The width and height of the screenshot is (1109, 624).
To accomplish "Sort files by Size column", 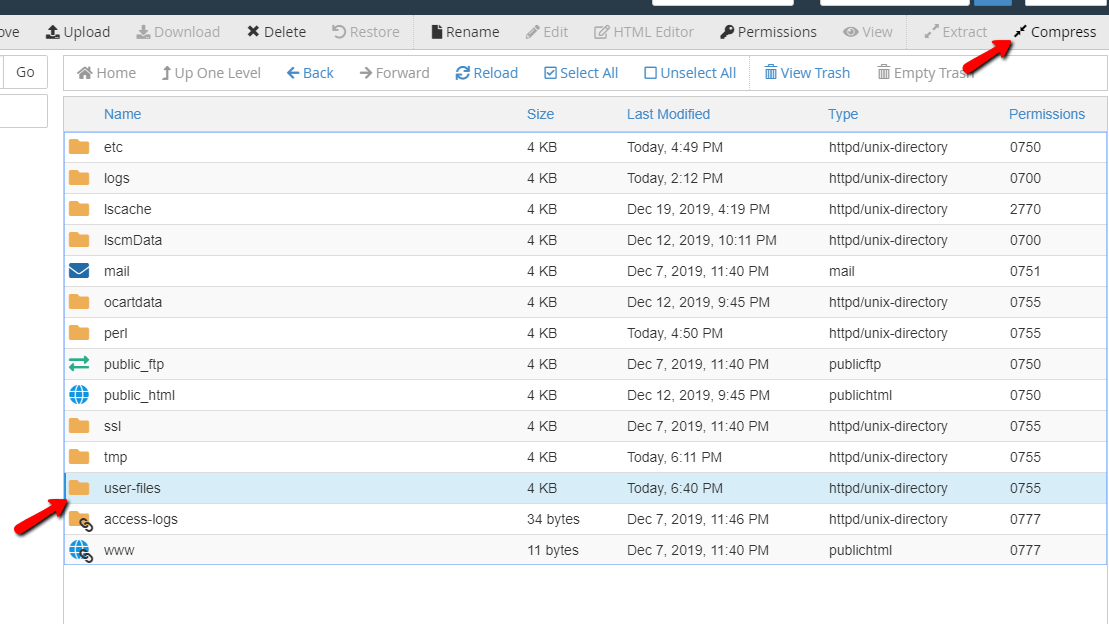I will (540, 114).
